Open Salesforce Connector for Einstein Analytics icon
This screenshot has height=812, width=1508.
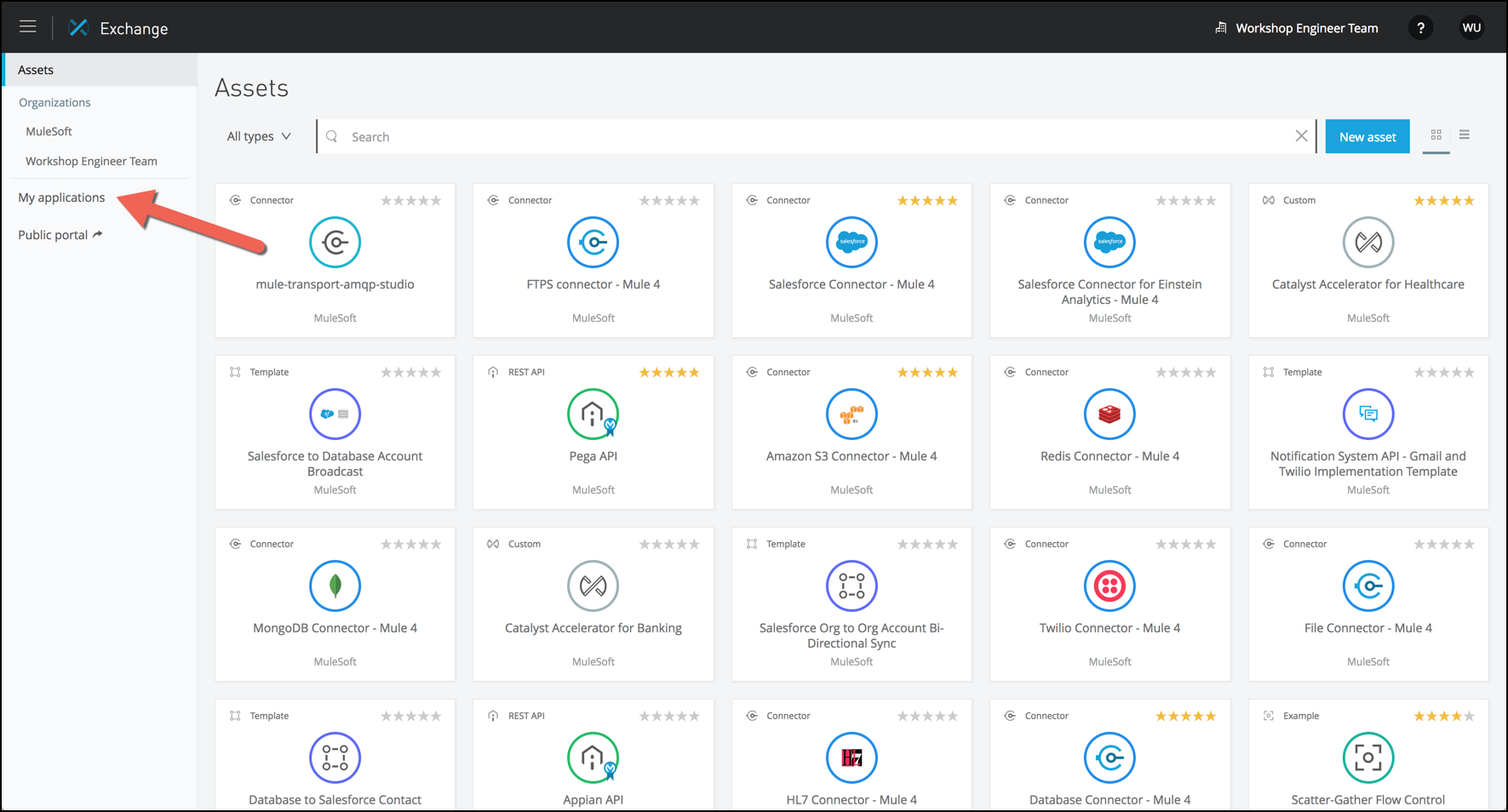coord(1109,243)
